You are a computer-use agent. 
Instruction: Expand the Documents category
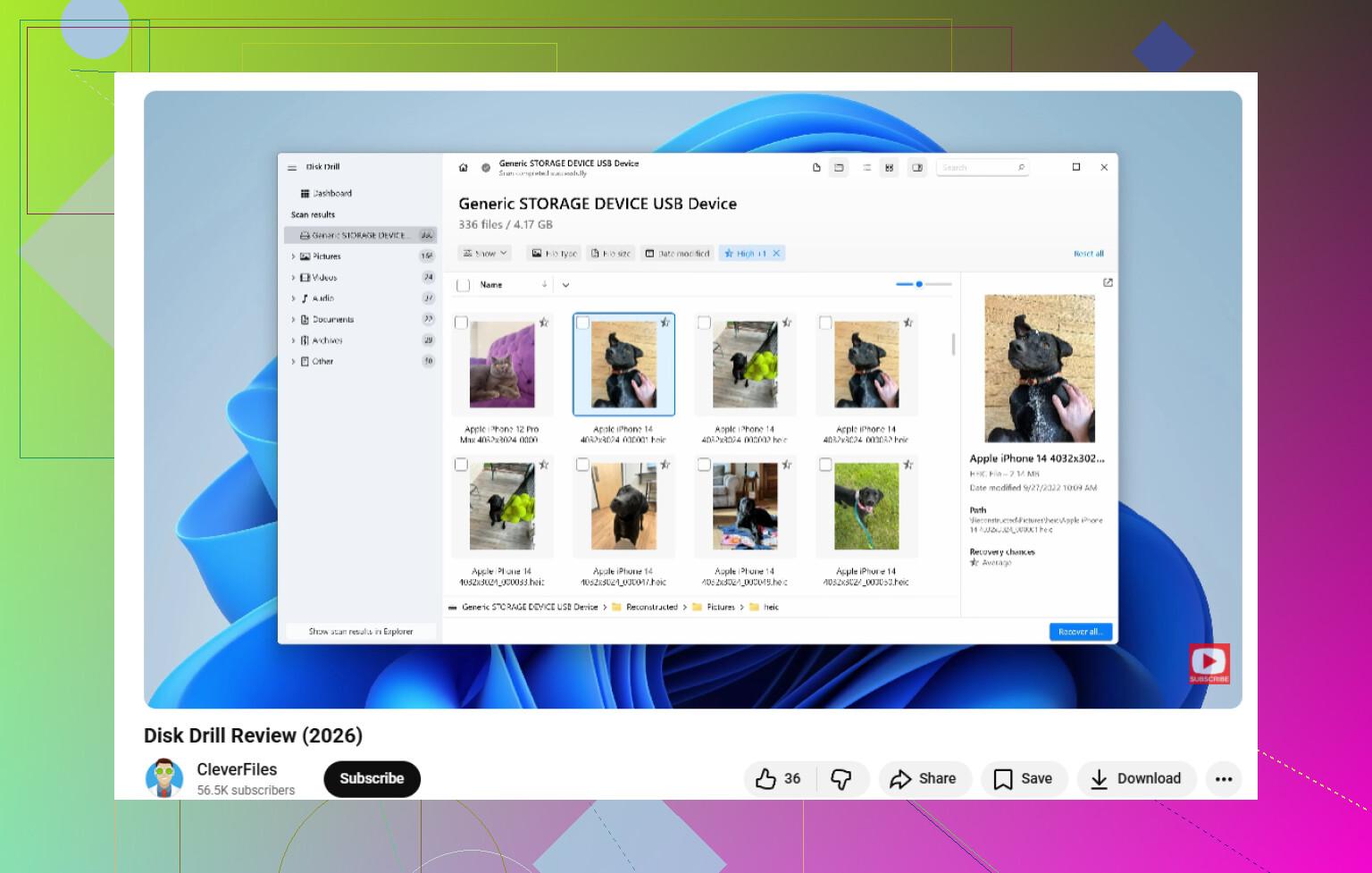coord(293,320)
